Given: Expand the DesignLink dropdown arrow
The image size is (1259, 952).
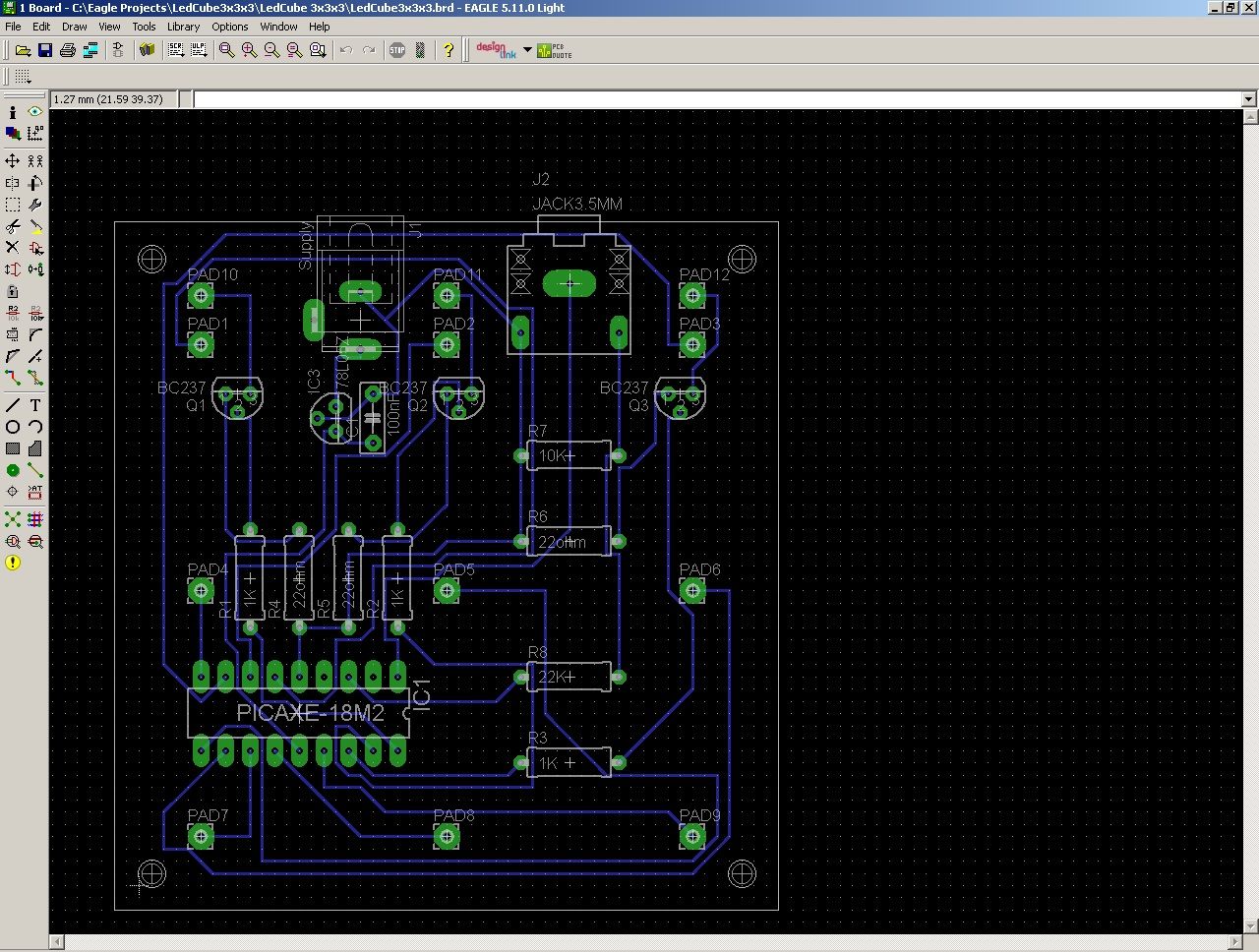Looking at the screenshot, I should point(527,50).
